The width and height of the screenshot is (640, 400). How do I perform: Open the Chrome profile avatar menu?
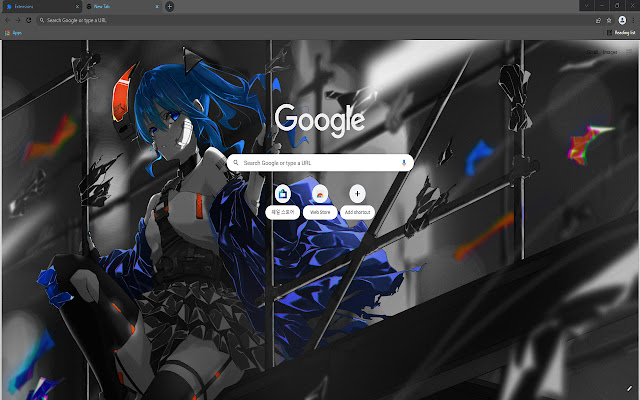[622, 20]
